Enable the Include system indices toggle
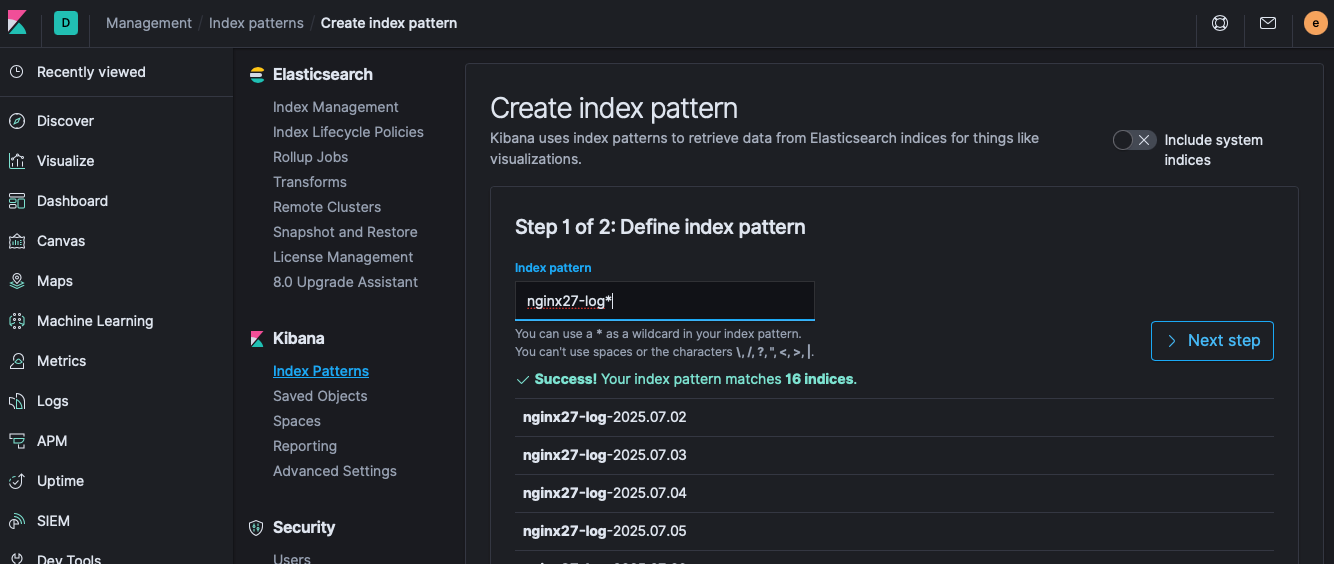 (1134, 140)
